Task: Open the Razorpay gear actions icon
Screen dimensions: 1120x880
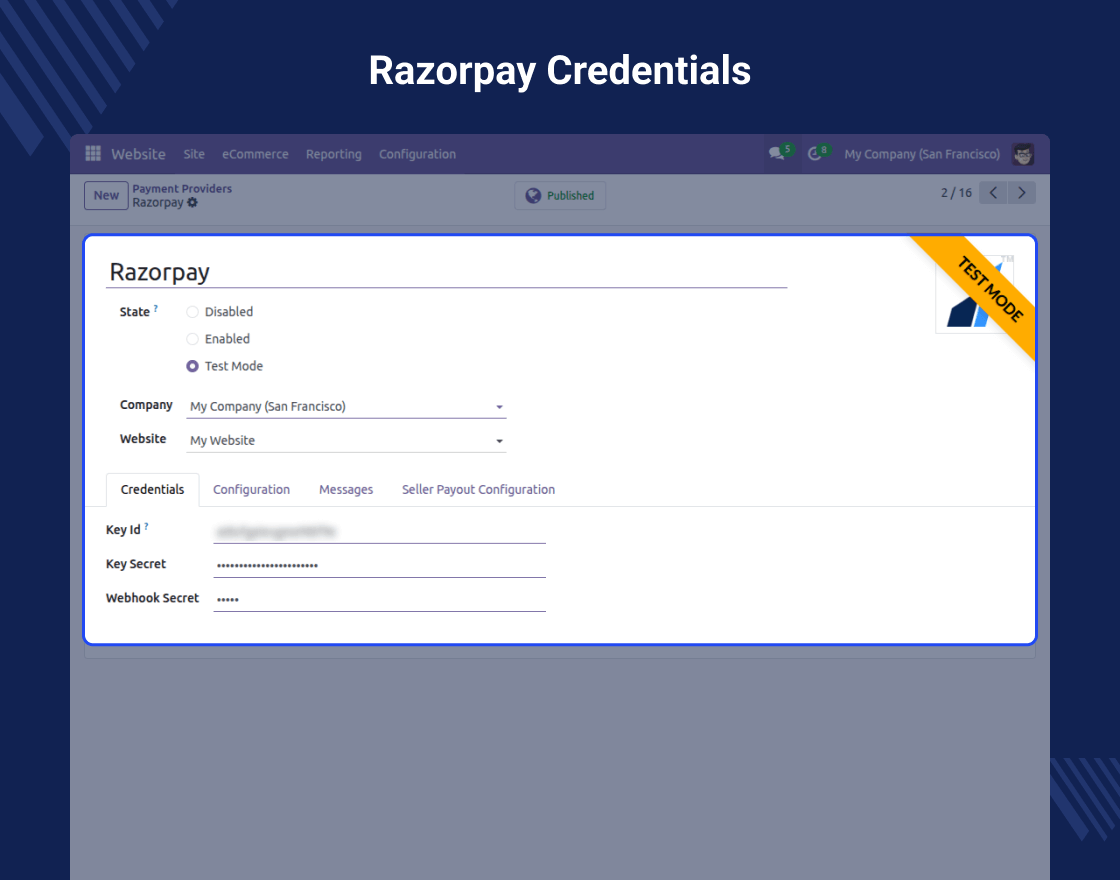Action: pyautogui.click(x=192, y=203)
